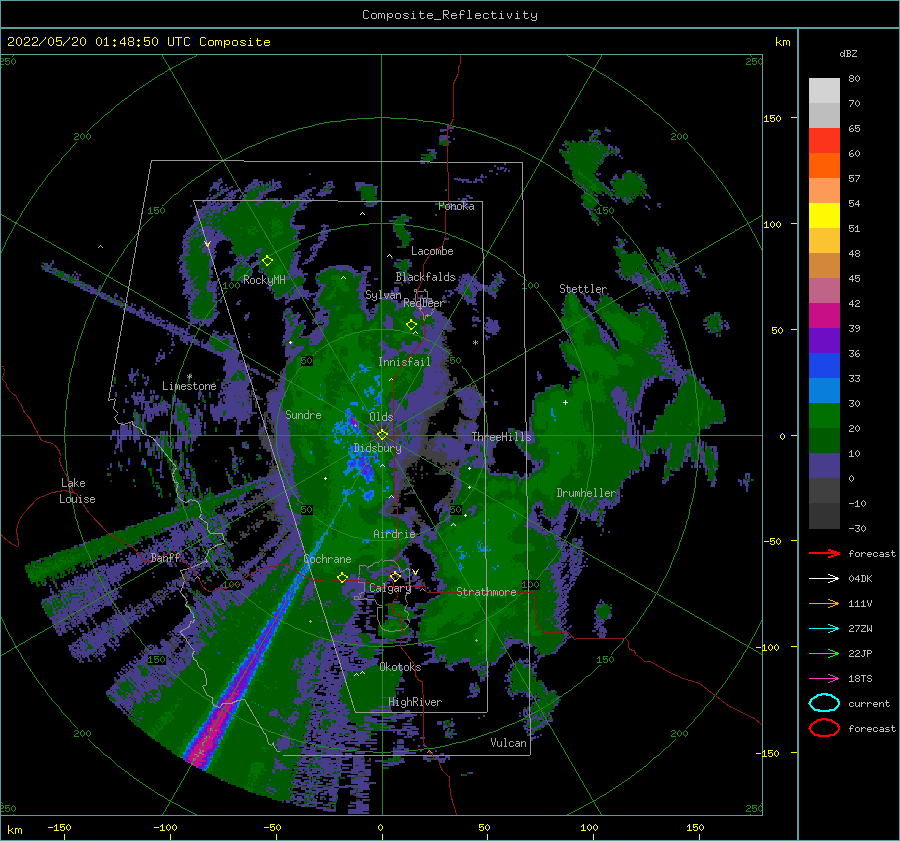The image size is (900, 841).
Task: Click the yellow radar site diamond at center
Action: [382, 435]
